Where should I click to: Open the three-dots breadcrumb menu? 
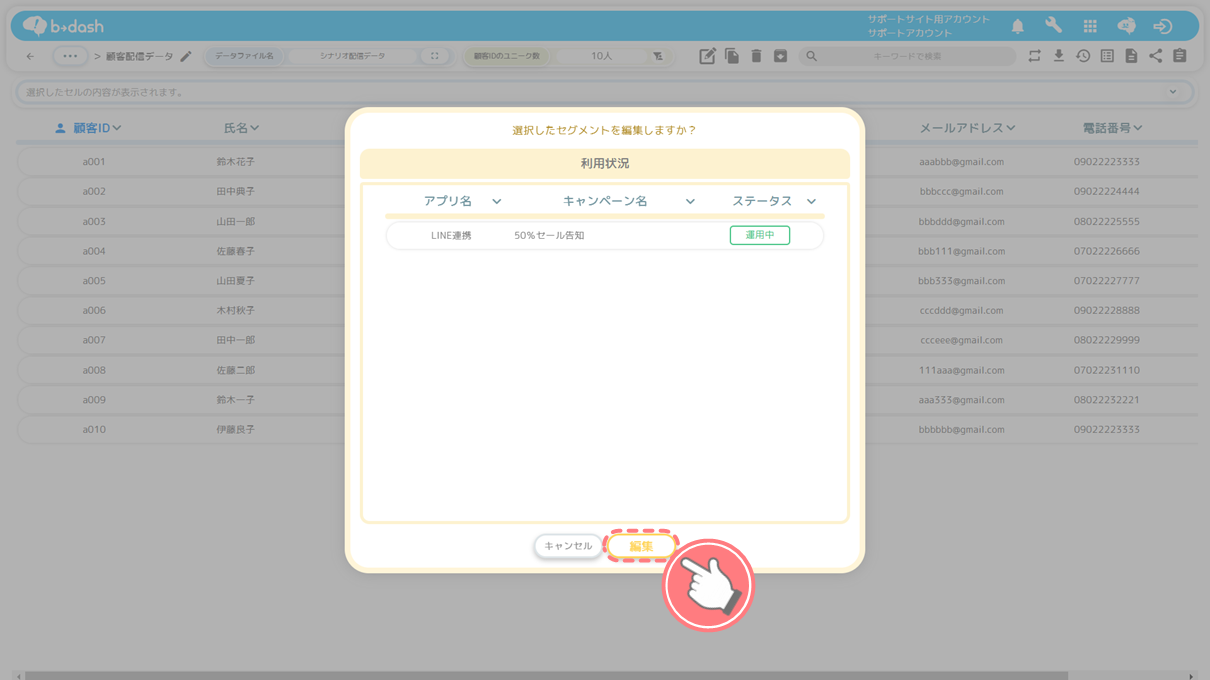pyautogui.click(x=69, y=56)
